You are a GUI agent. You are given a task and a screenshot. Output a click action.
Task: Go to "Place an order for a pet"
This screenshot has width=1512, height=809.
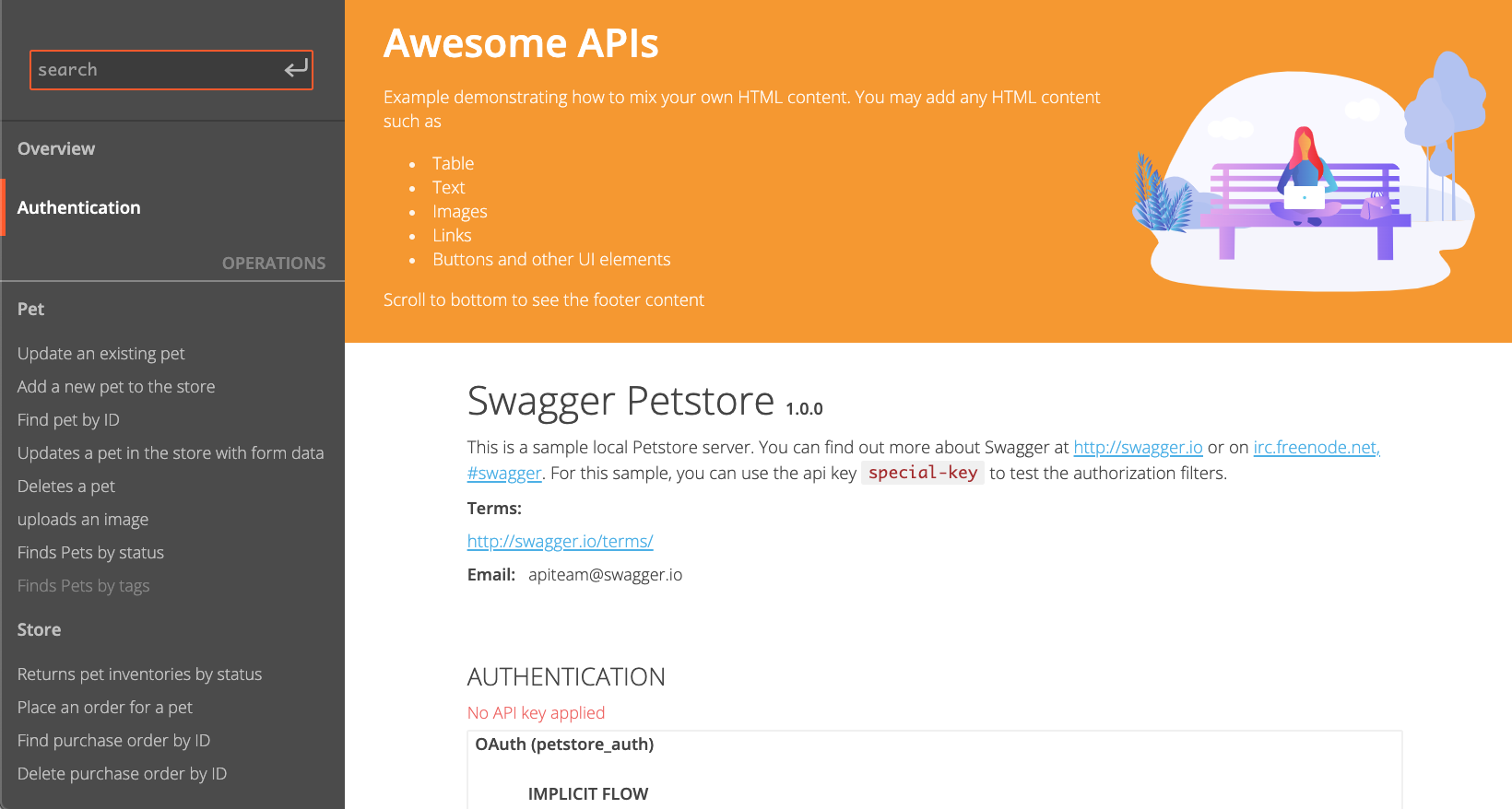pyautogui.click(x=105, y=708)
